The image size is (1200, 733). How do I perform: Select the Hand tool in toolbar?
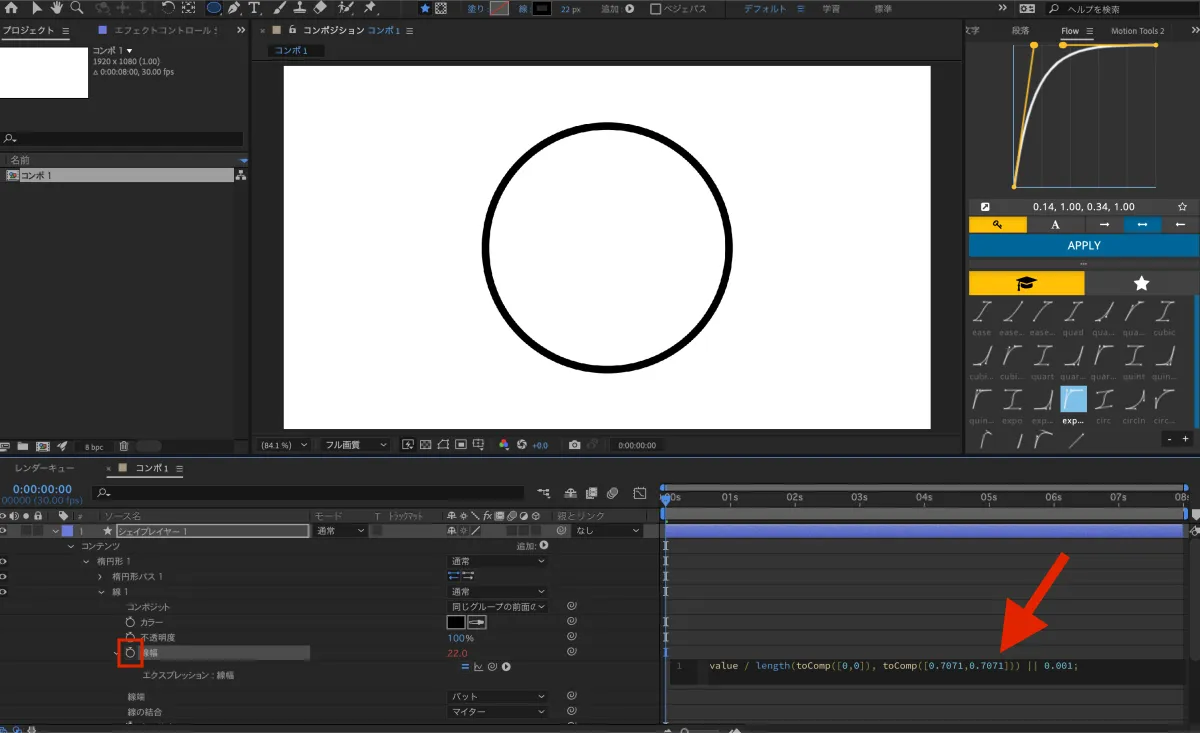(57, 8)
